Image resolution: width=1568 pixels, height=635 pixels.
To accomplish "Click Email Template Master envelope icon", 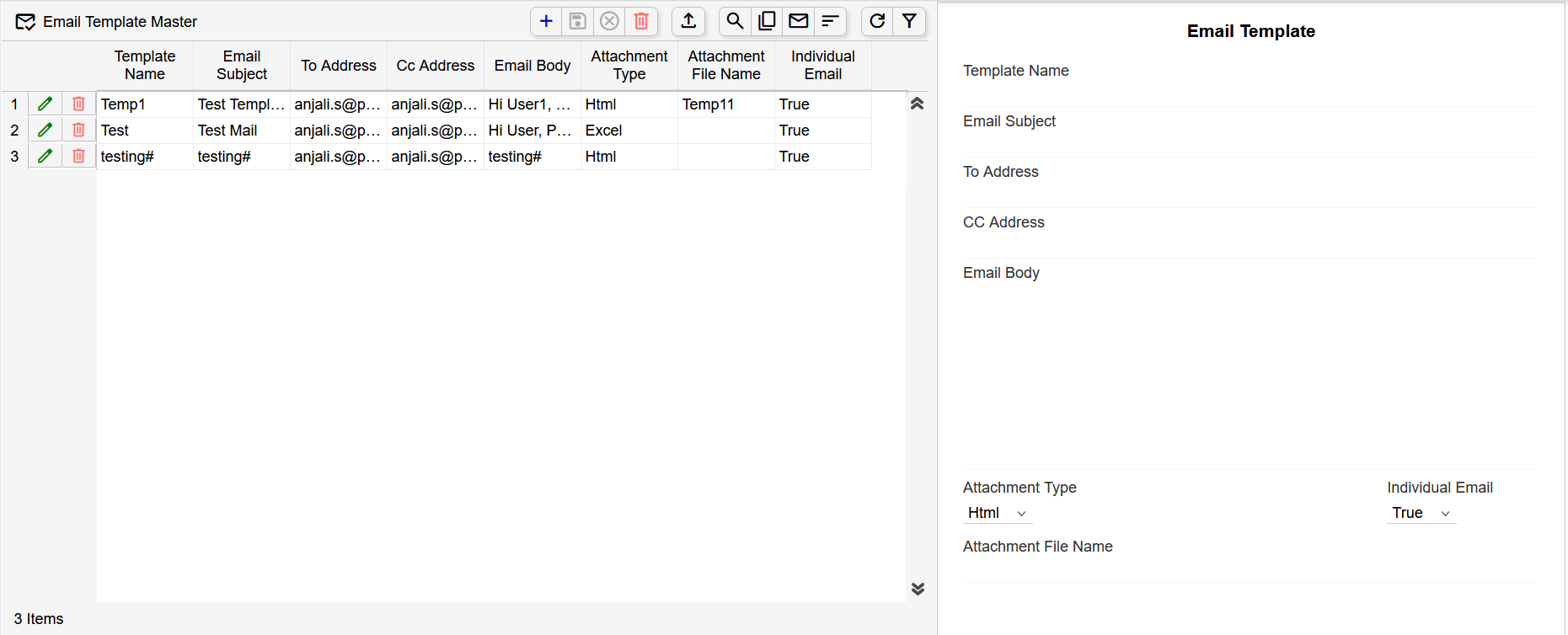I will point(25,22).
